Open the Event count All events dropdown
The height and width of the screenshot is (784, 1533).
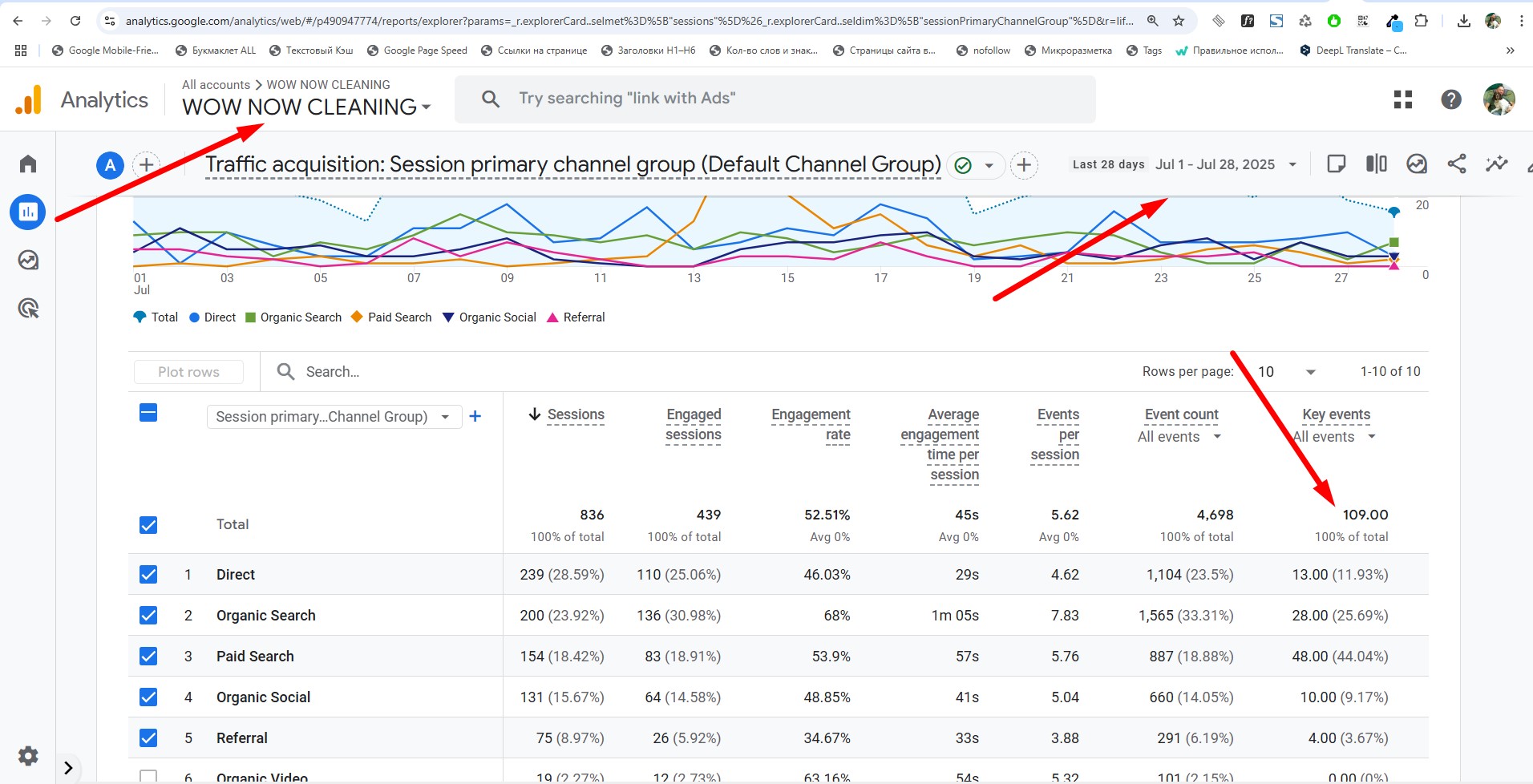tap(1179, 437)
